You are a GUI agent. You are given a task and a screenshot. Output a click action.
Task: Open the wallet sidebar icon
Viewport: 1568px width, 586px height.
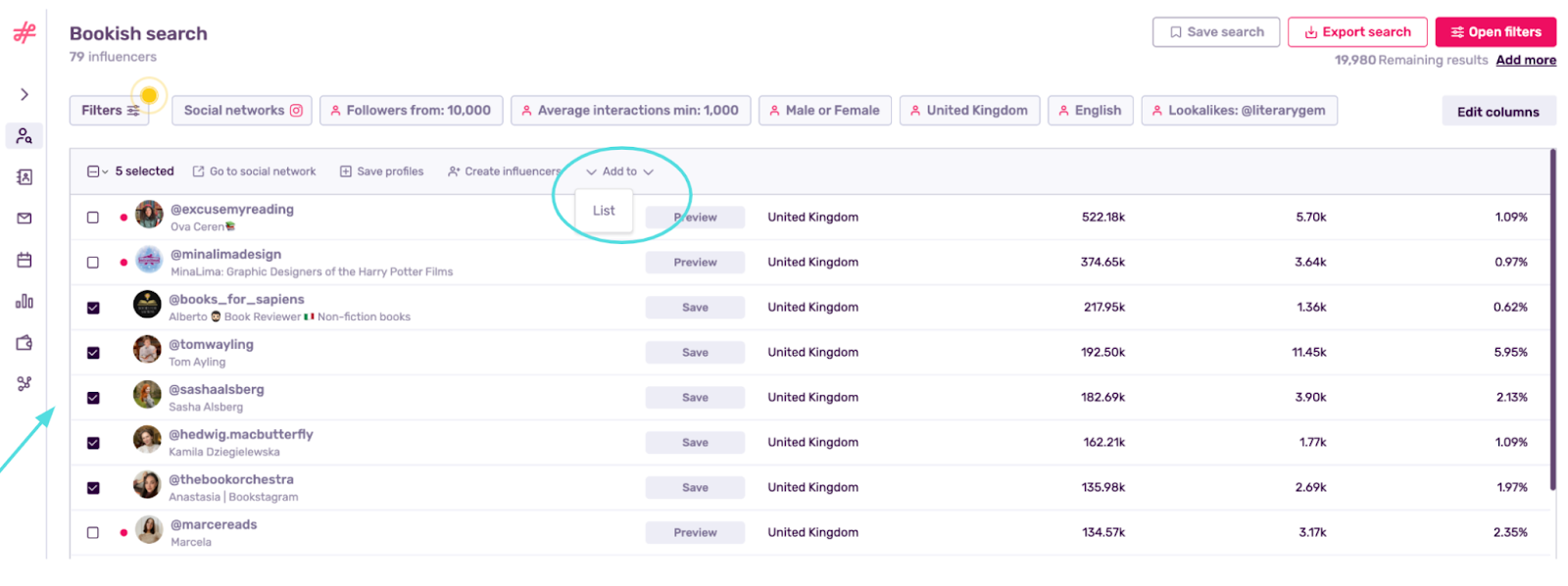24,342
